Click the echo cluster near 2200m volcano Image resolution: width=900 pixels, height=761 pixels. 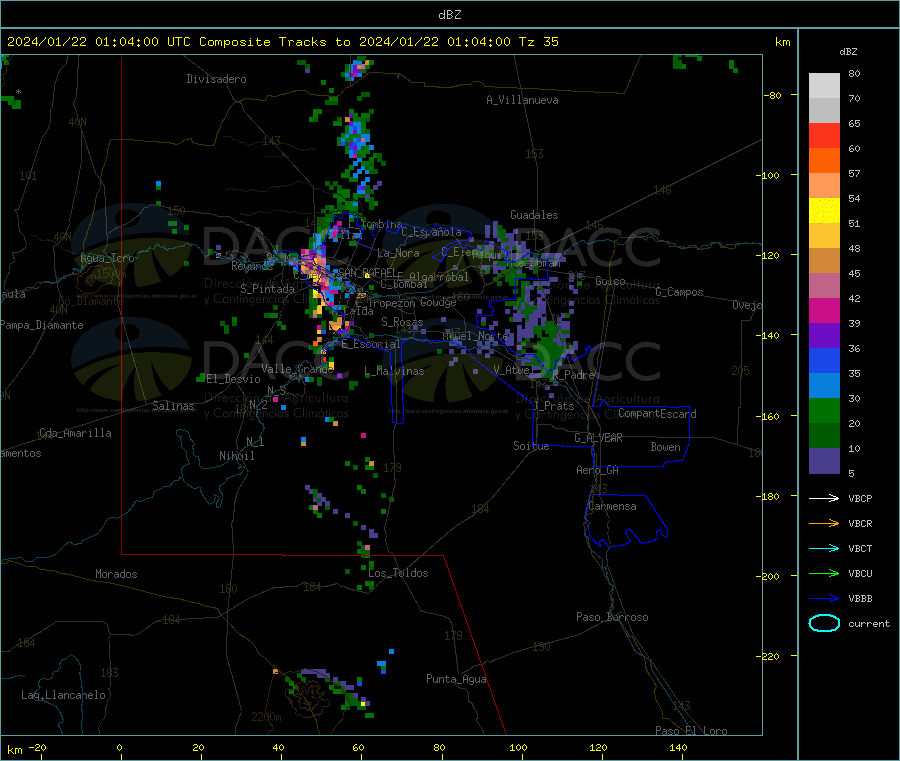coord(333,692)
